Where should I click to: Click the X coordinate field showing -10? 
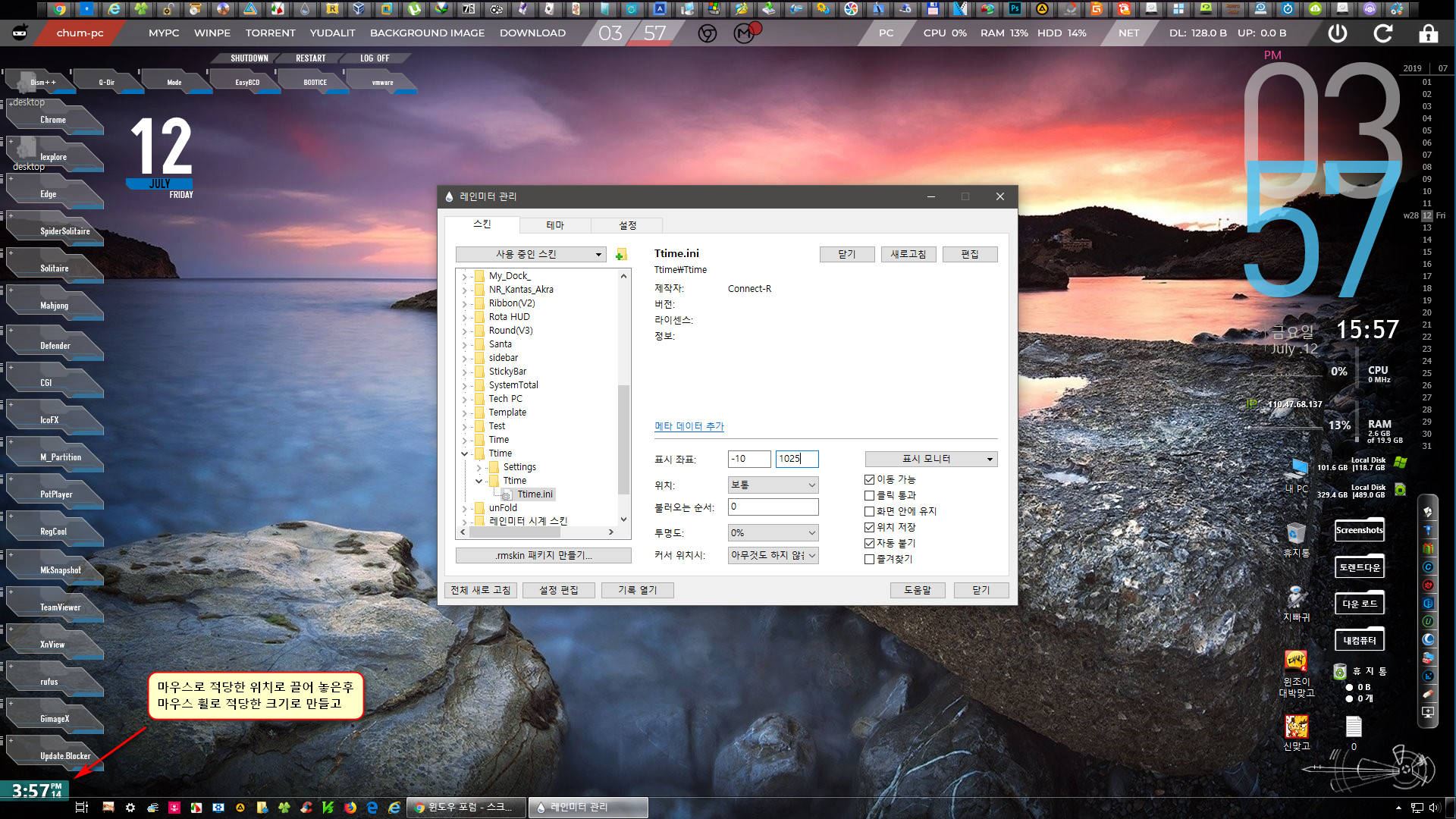tap(749, 459)
